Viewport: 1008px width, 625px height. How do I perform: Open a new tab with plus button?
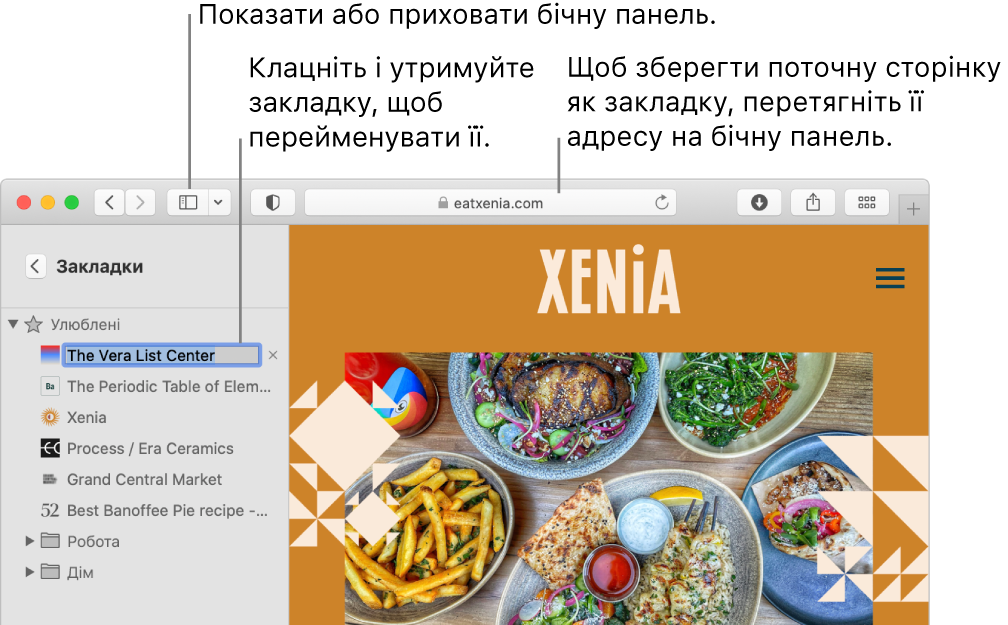913,208
